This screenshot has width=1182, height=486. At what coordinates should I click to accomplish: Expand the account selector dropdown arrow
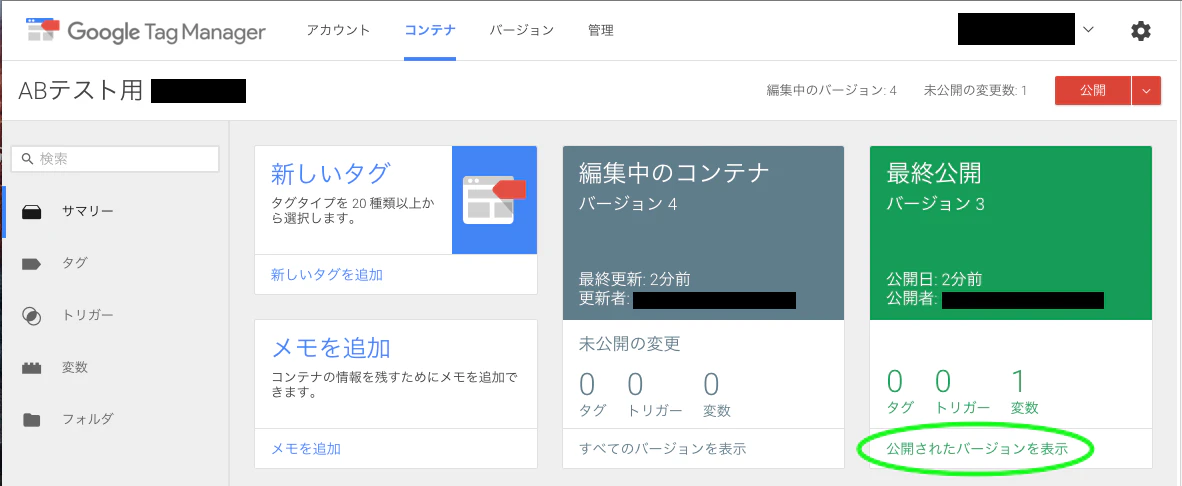tap(1088, 30)
